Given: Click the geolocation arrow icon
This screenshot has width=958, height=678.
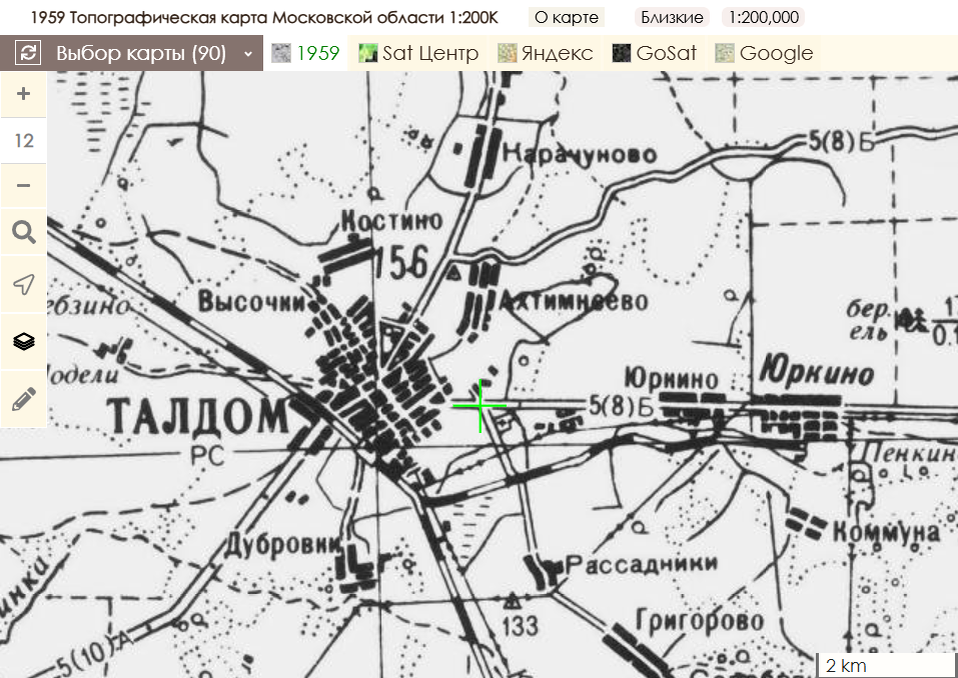Looking at the screenshot, I should click(x=22, y=284).
